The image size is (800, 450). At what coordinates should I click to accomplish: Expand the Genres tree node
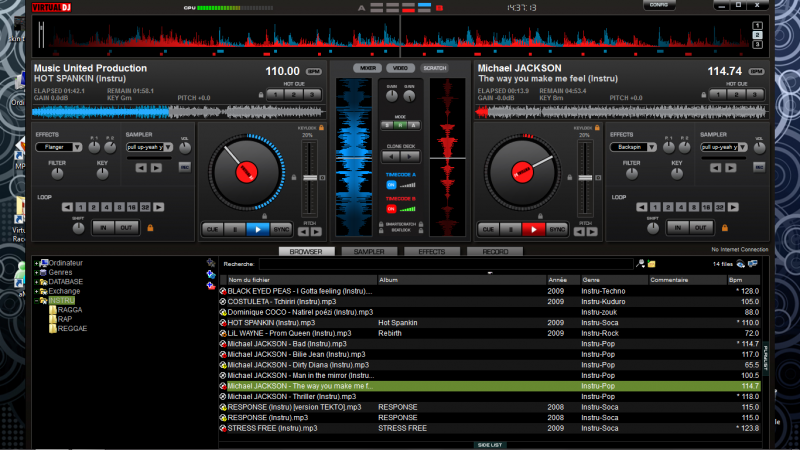pos(36,272)
